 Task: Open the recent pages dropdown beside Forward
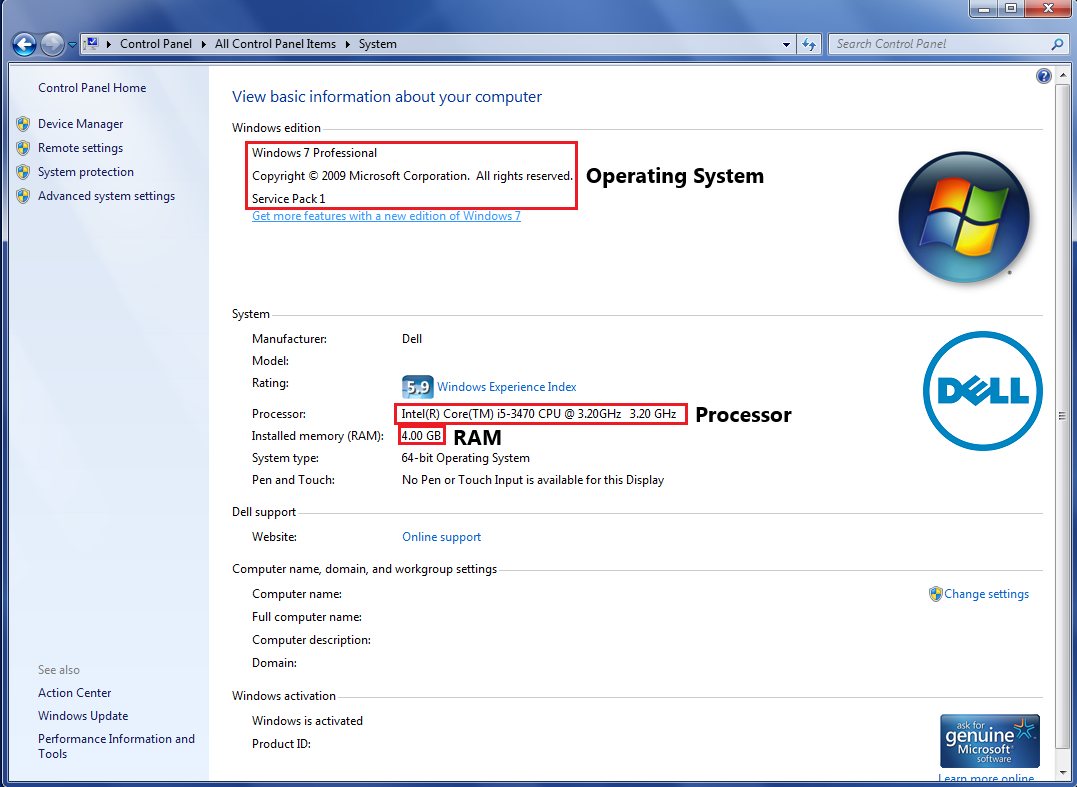coord(72,45)
